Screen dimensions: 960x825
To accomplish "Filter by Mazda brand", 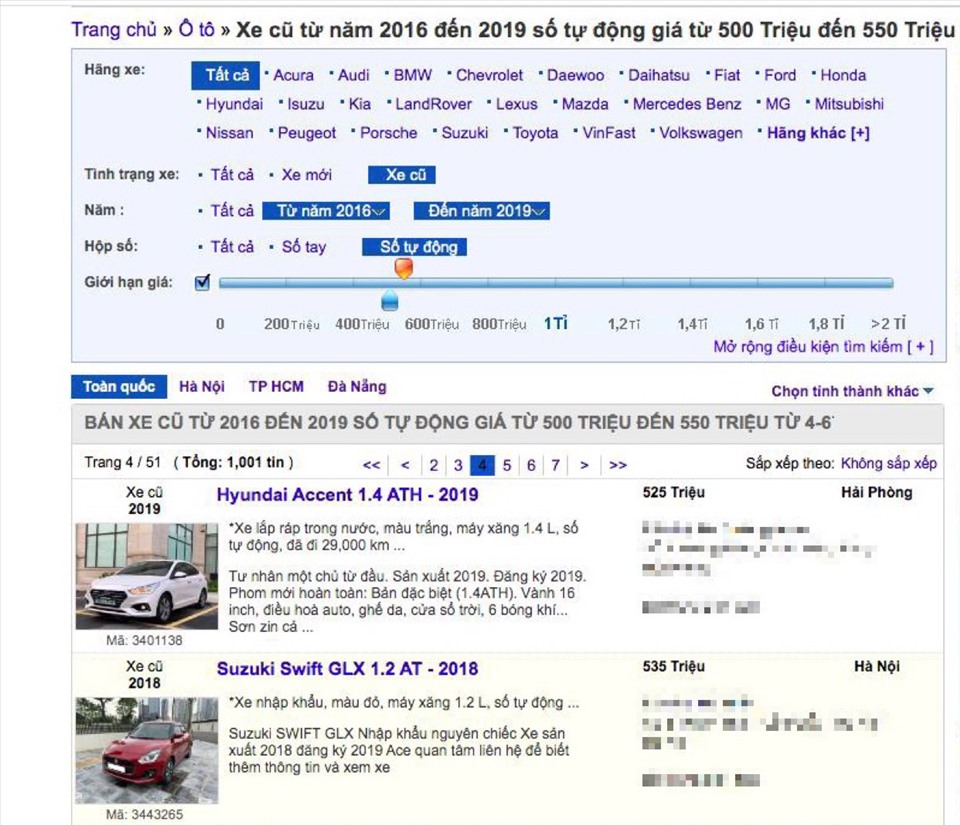I will 585,104.
